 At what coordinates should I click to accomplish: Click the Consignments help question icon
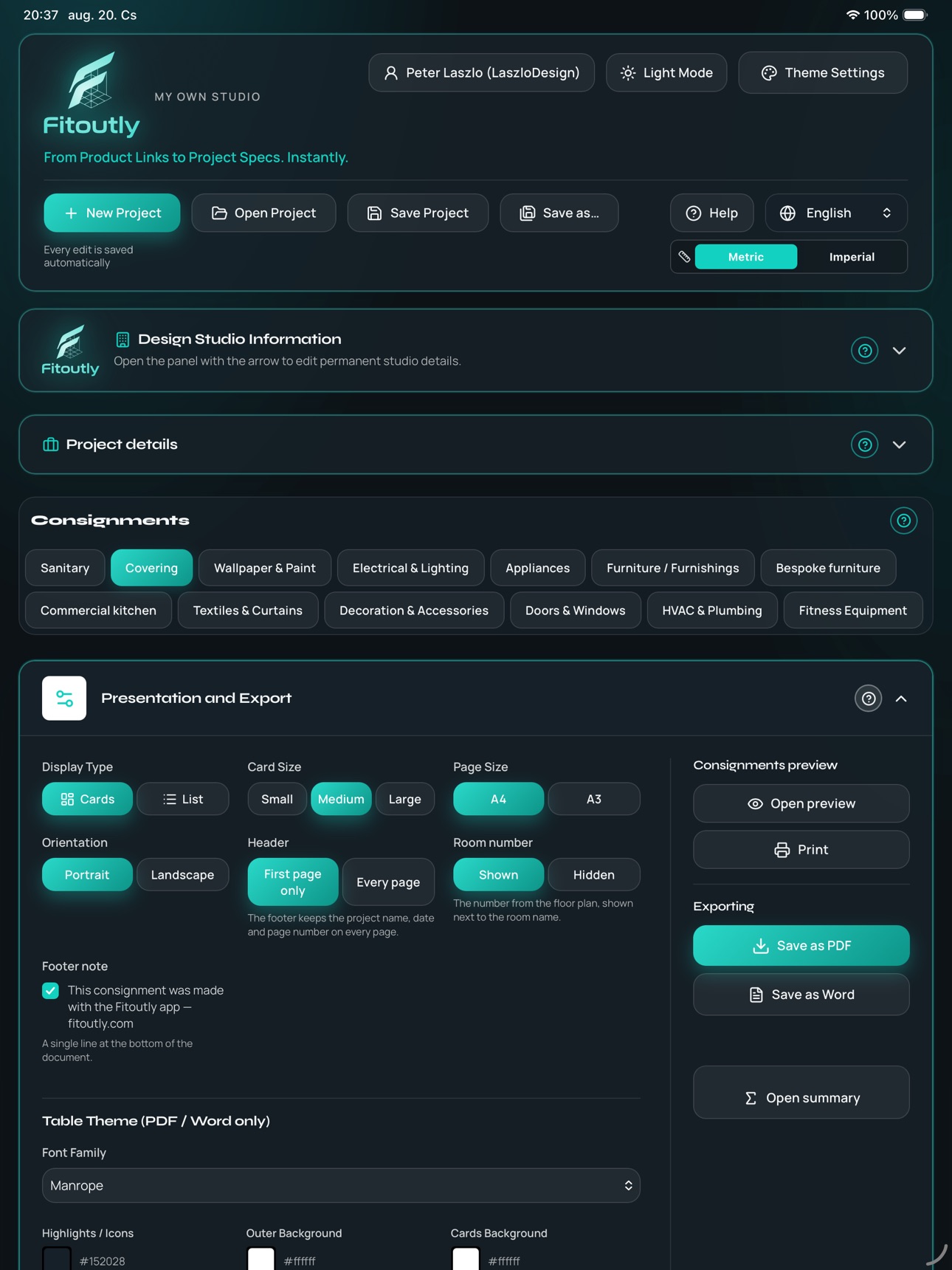(903, 521)
